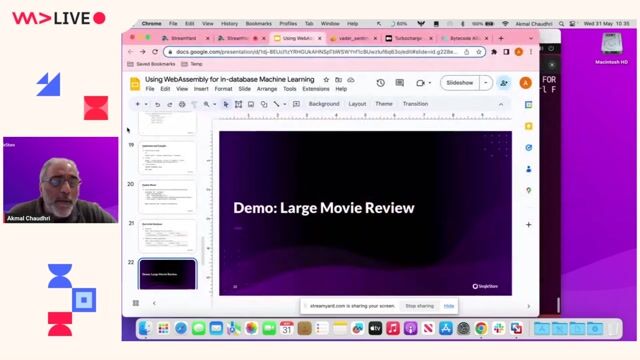
Task: Open the video camera meet dropdown
Action: point(423,83)
